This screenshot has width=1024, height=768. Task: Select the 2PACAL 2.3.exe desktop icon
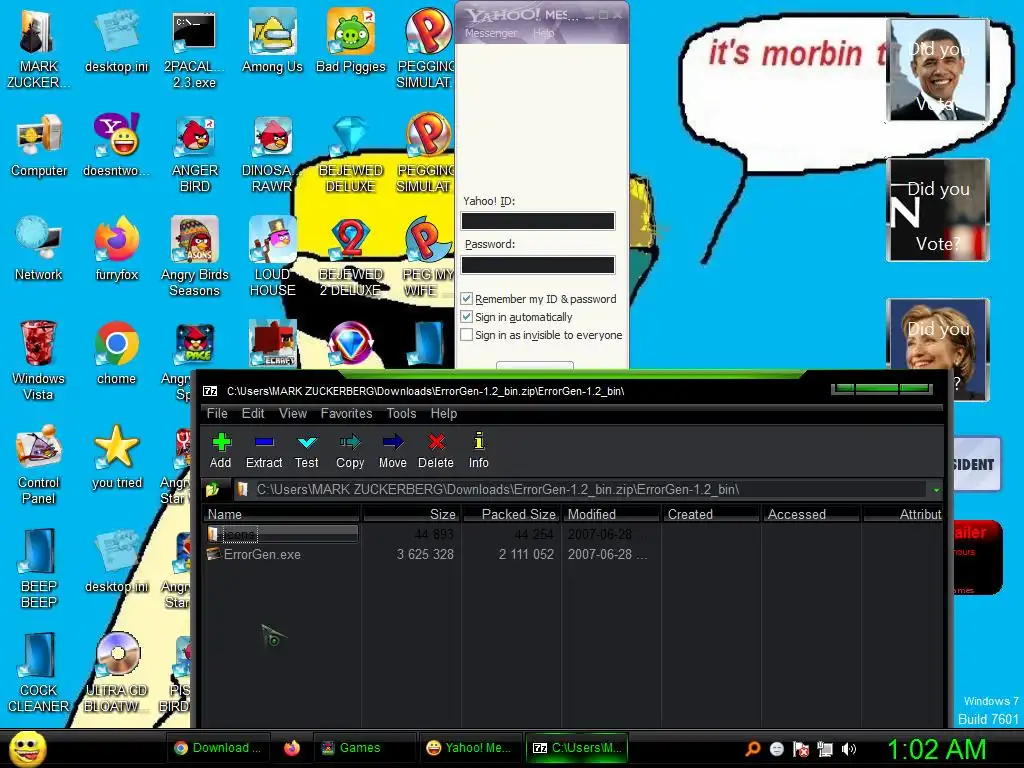(x=194, y=49)
